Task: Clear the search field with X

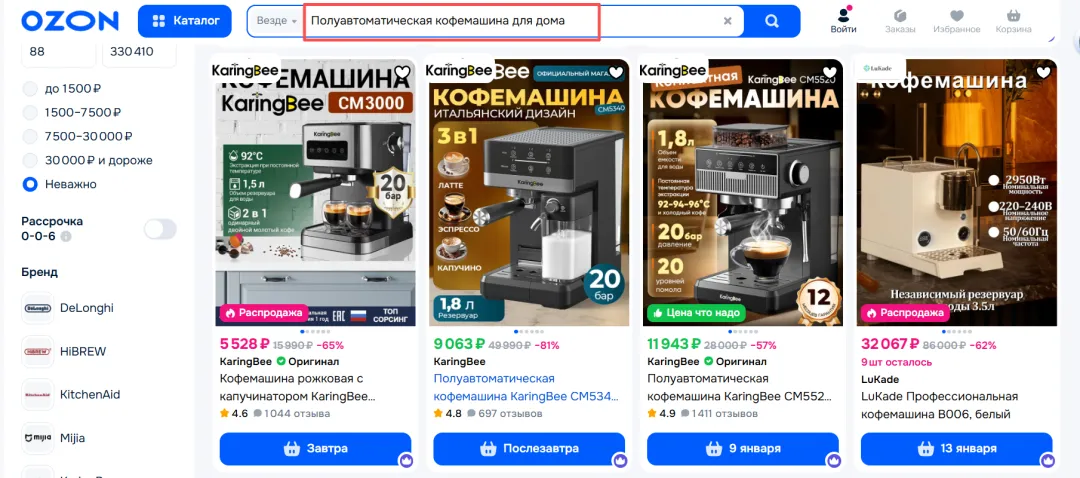Action: coord(727,21)
